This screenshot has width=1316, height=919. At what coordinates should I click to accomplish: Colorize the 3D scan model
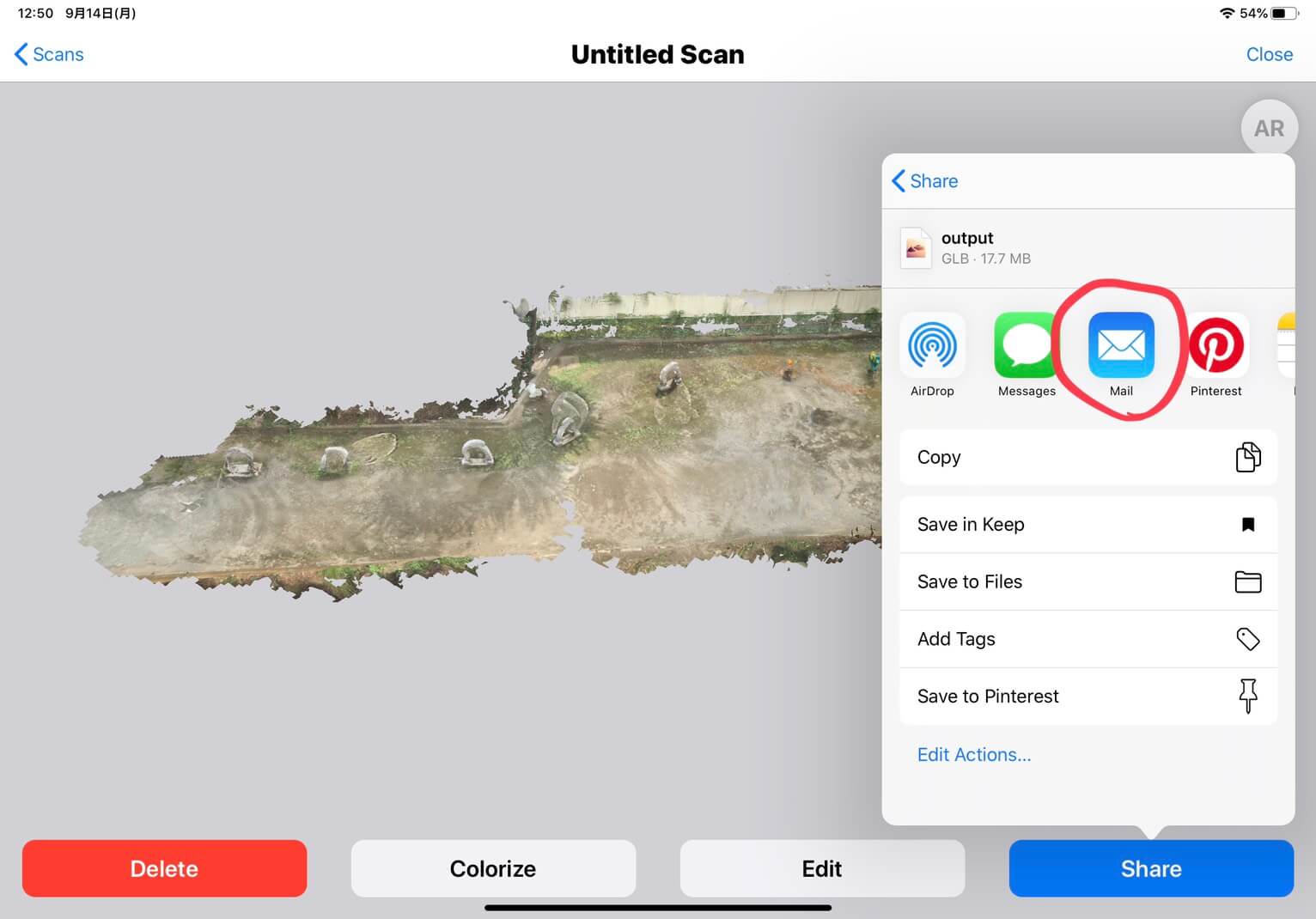pos(492,868)
